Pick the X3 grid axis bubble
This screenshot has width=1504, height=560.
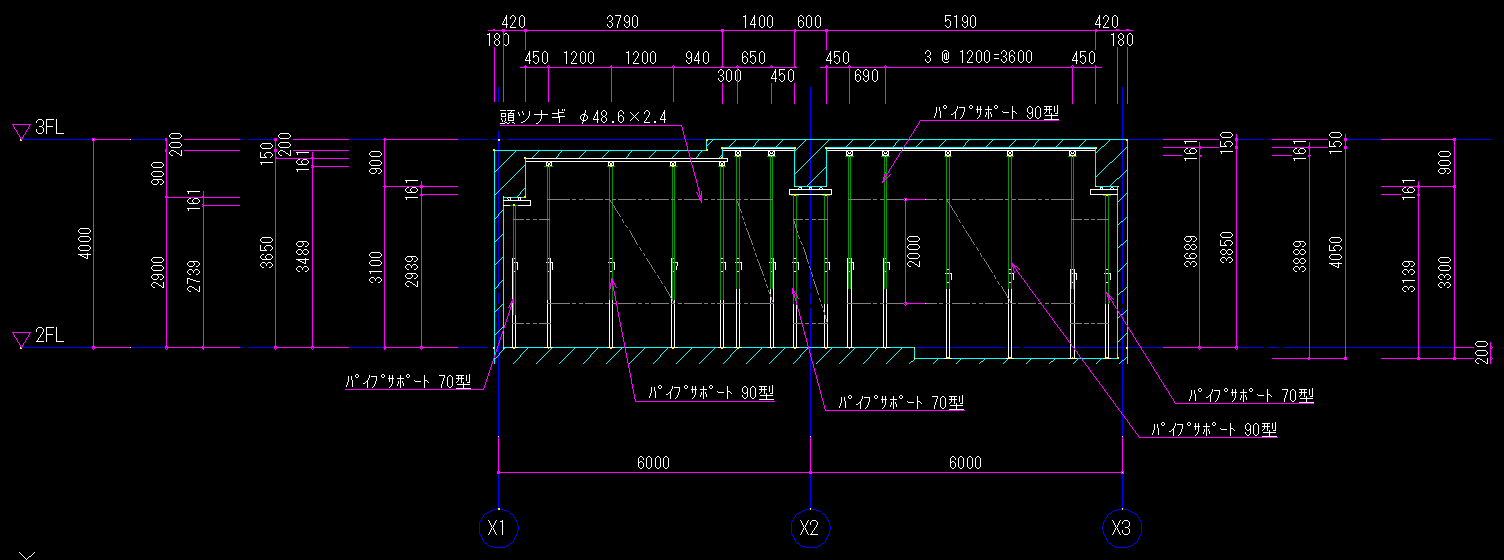click(x=1121, y=527)
